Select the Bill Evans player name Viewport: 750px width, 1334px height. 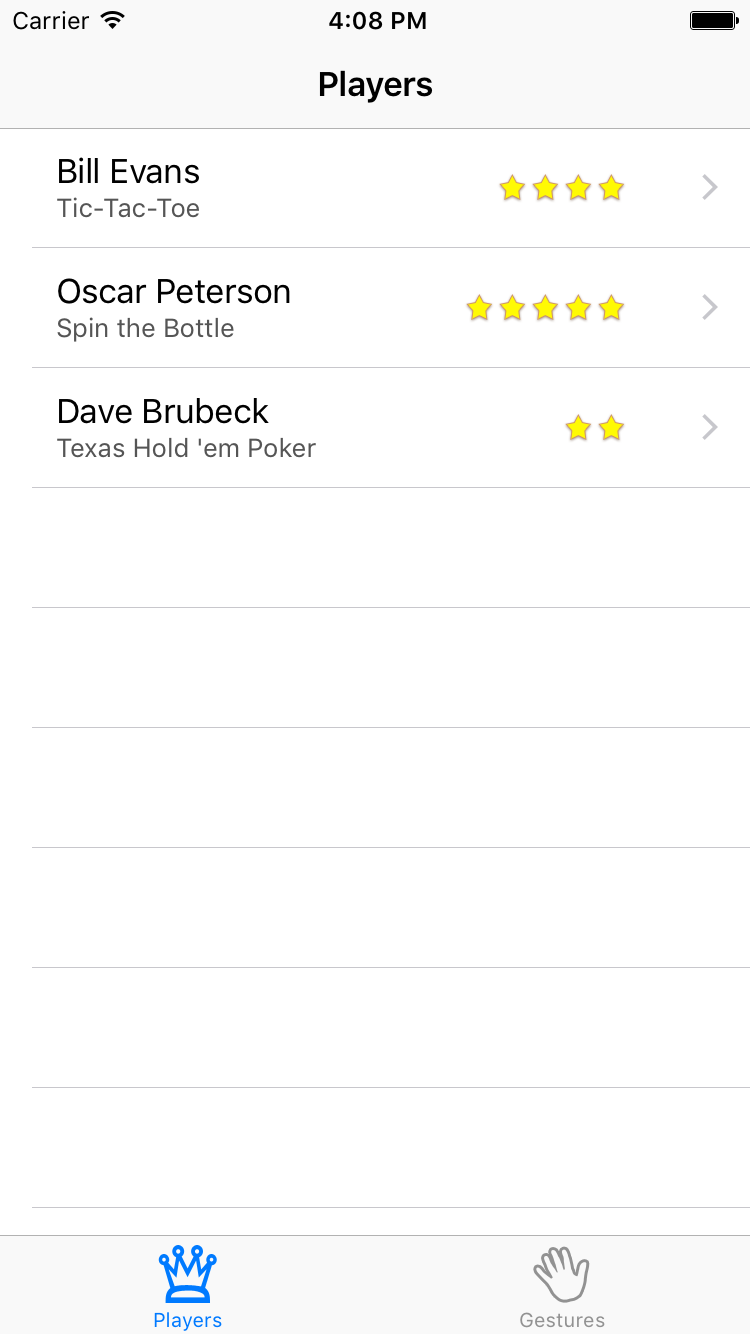click(x=128, y=172)
